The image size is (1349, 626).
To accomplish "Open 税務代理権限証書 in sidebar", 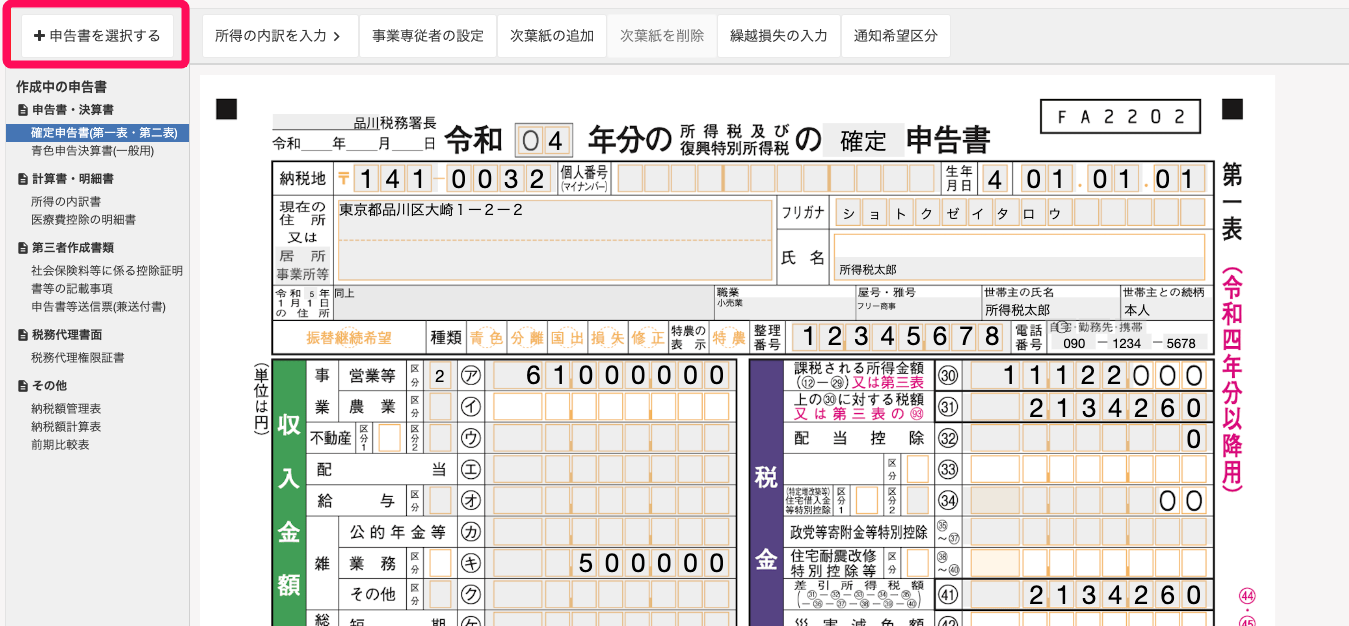I will click(x=77, y=357).
